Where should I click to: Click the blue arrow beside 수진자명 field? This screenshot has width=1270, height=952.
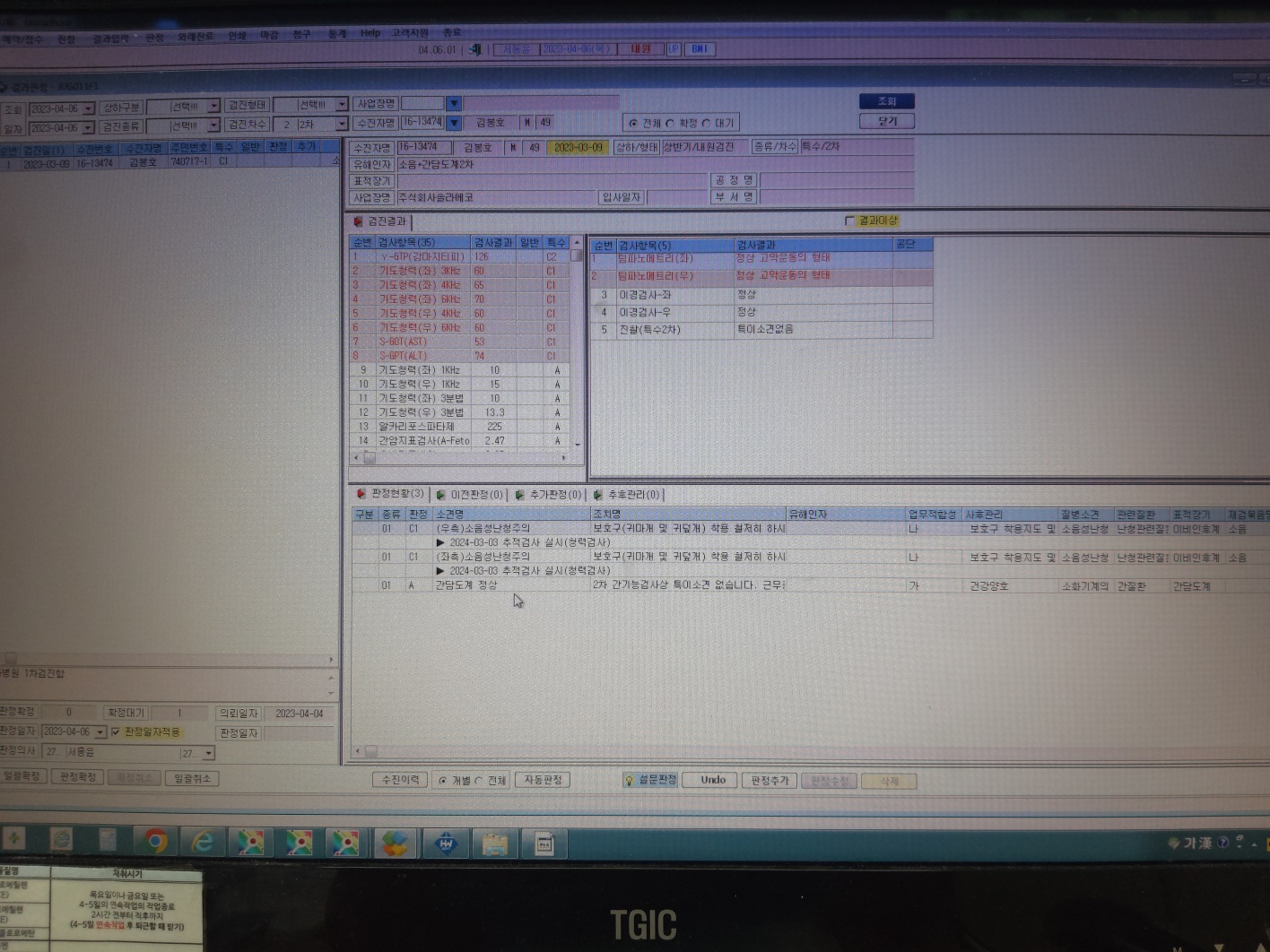454,123
